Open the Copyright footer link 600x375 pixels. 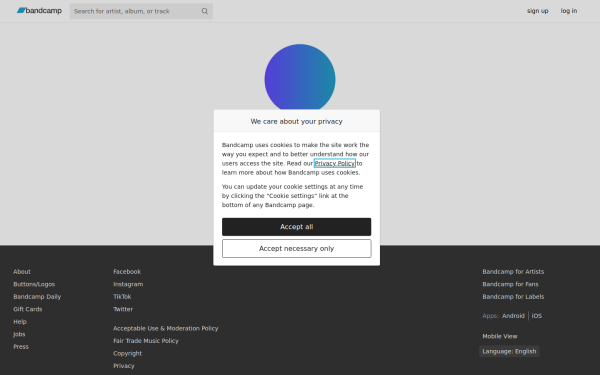[127, 353]
